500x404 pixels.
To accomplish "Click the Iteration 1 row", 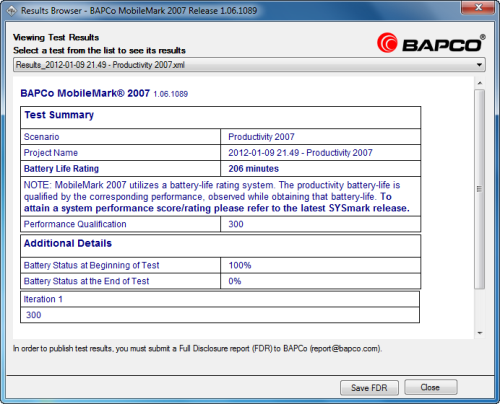I will 220,299.
